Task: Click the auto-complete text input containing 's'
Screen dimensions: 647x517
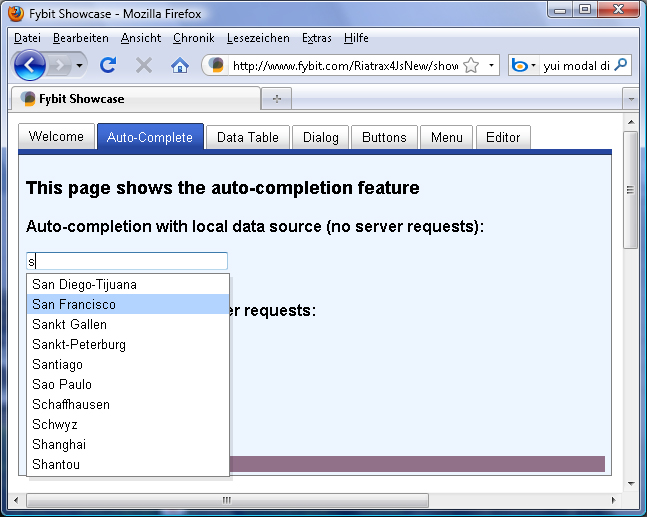Action: pos(127,261)
